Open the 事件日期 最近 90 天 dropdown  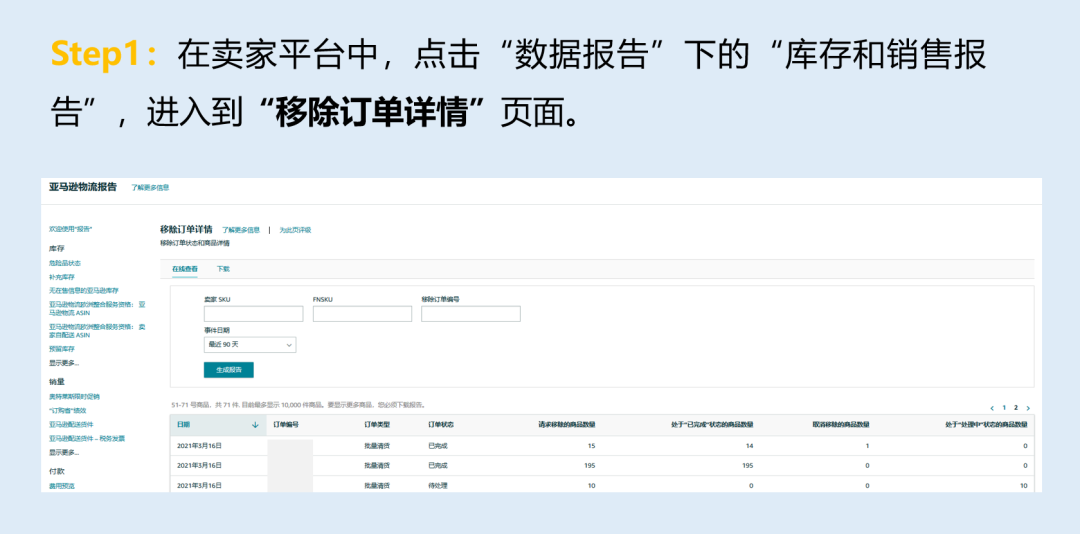click(250, 345)
